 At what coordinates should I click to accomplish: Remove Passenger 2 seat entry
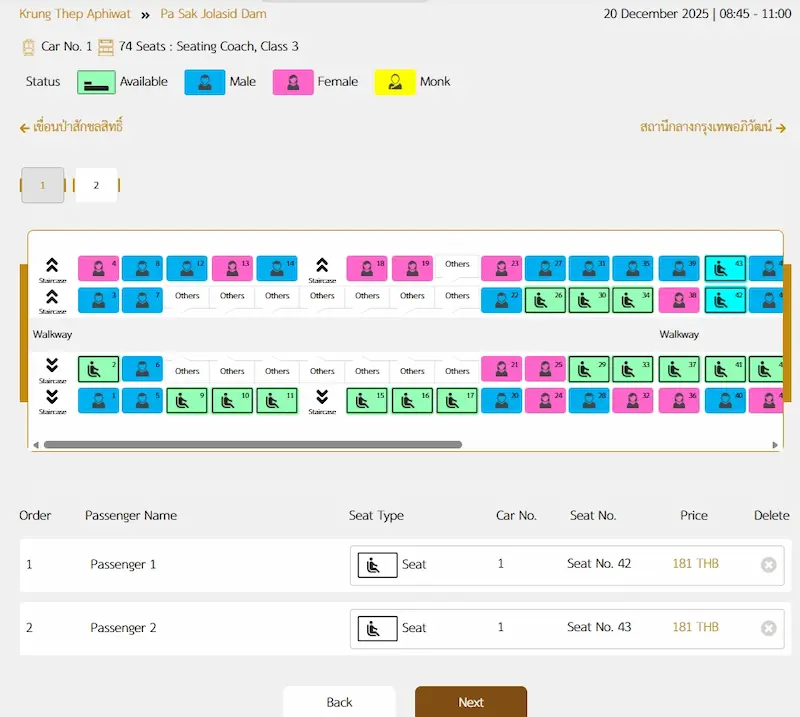click(768, 628)
